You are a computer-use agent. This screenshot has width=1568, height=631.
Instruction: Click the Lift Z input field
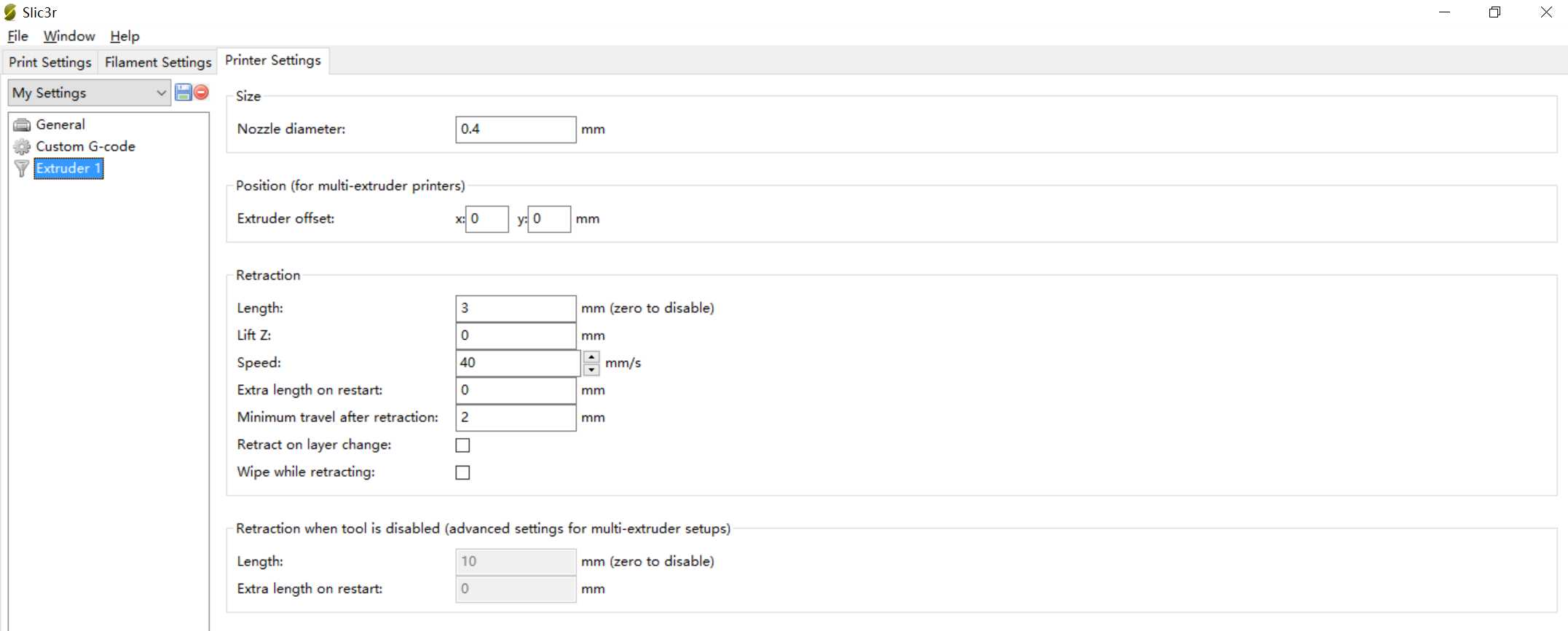click(516, 336)
